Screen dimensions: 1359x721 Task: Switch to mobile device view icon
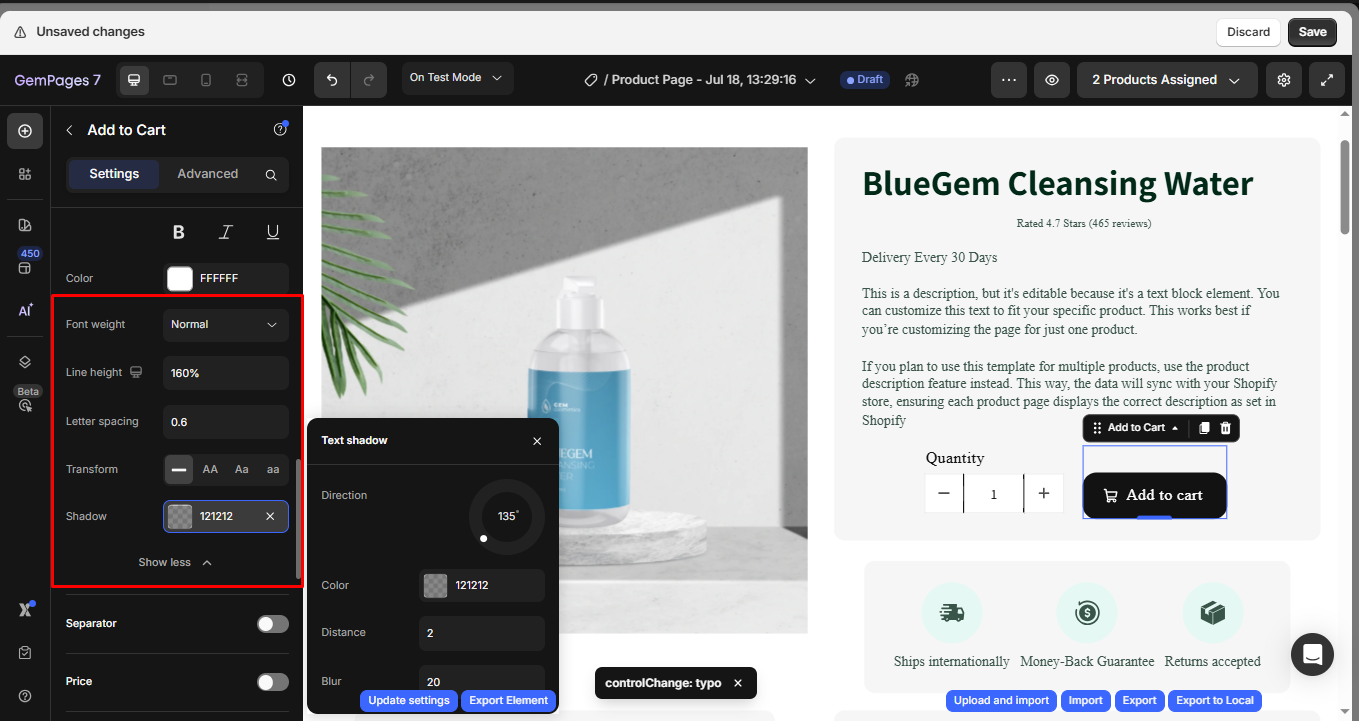point(206,80)
